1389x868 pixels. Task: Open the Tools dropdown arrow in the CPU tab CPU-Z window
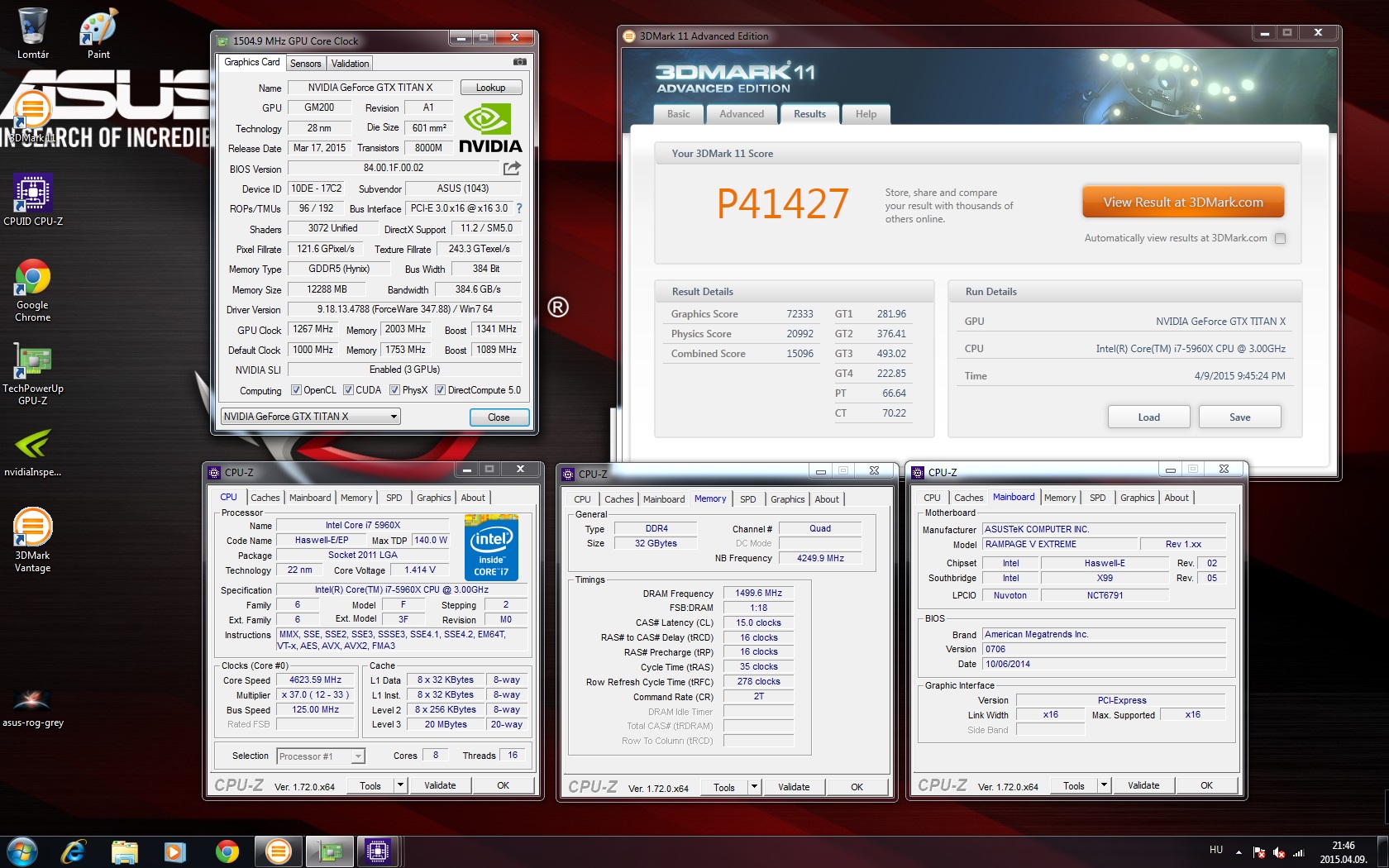[x=400, y=785]
